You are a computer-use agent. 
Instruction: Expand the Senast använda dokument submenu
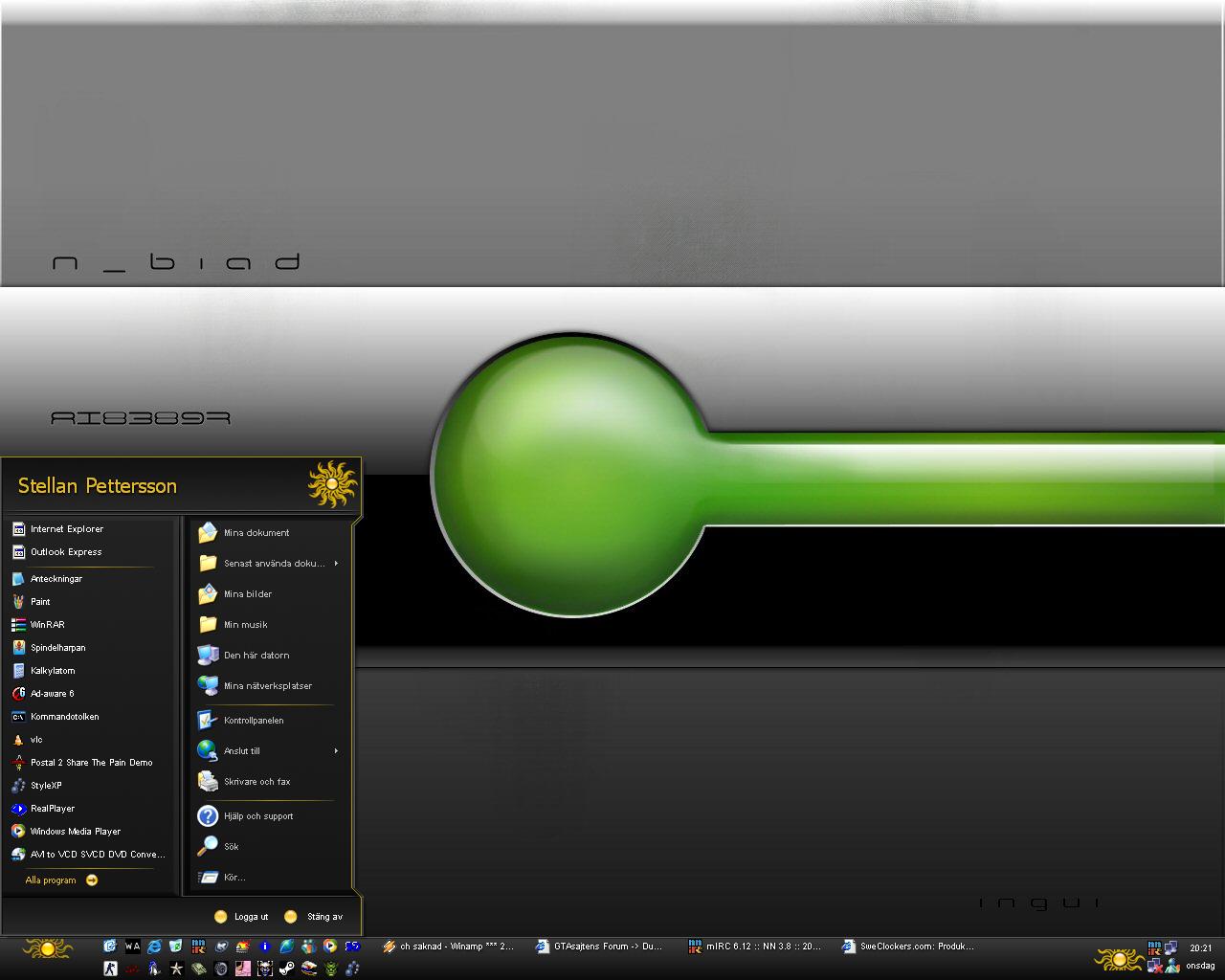click(274, 564)
